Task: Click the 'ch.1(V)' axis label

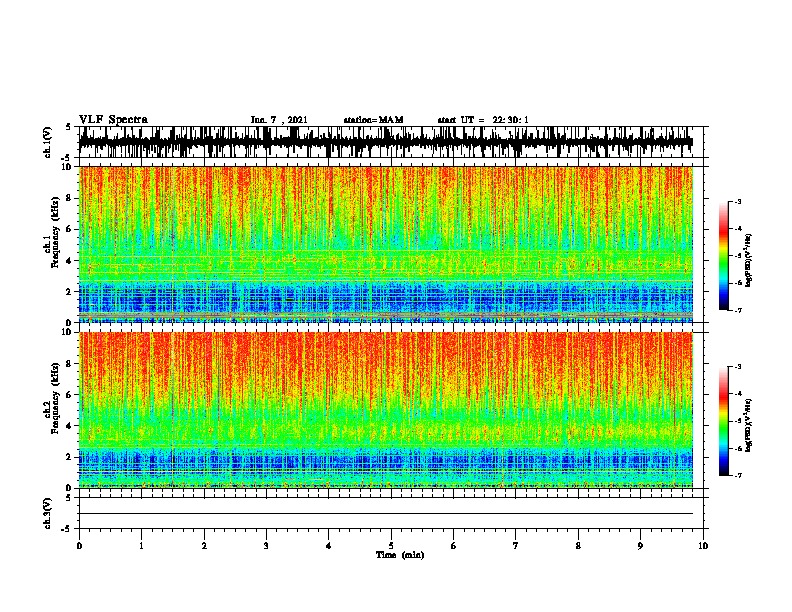Action: (x=48, y=142)
